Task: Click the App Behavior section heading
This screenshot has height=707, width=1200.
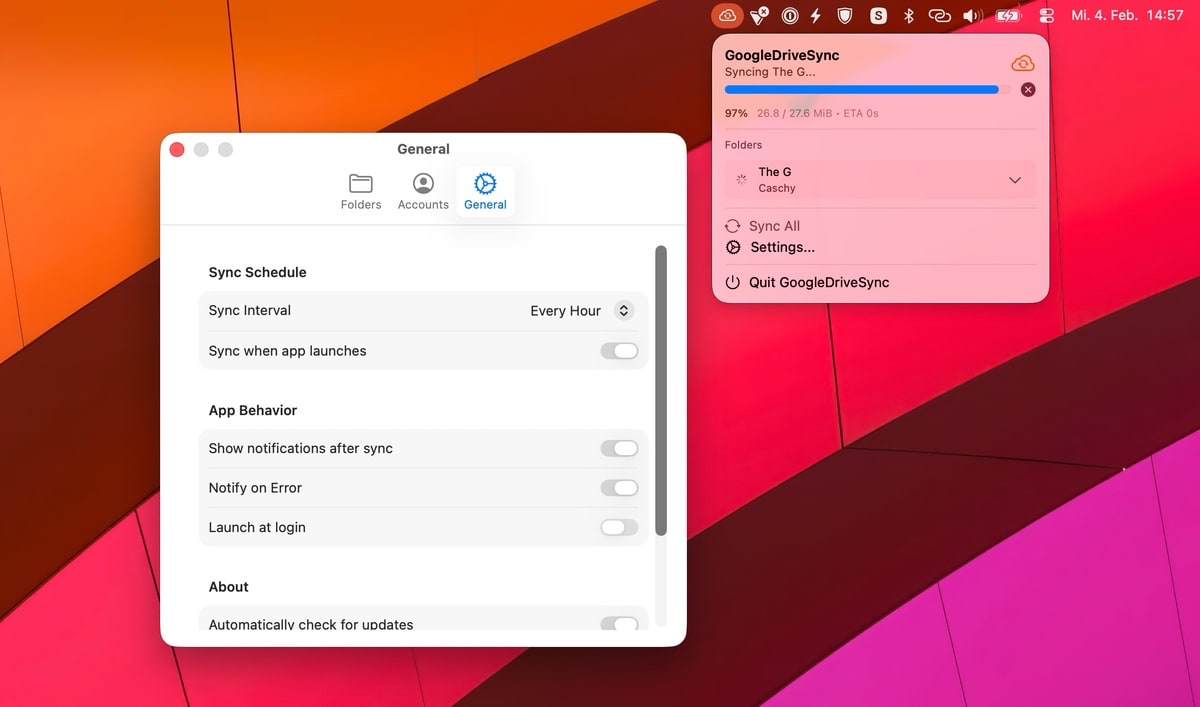Action: coord(253,410)
